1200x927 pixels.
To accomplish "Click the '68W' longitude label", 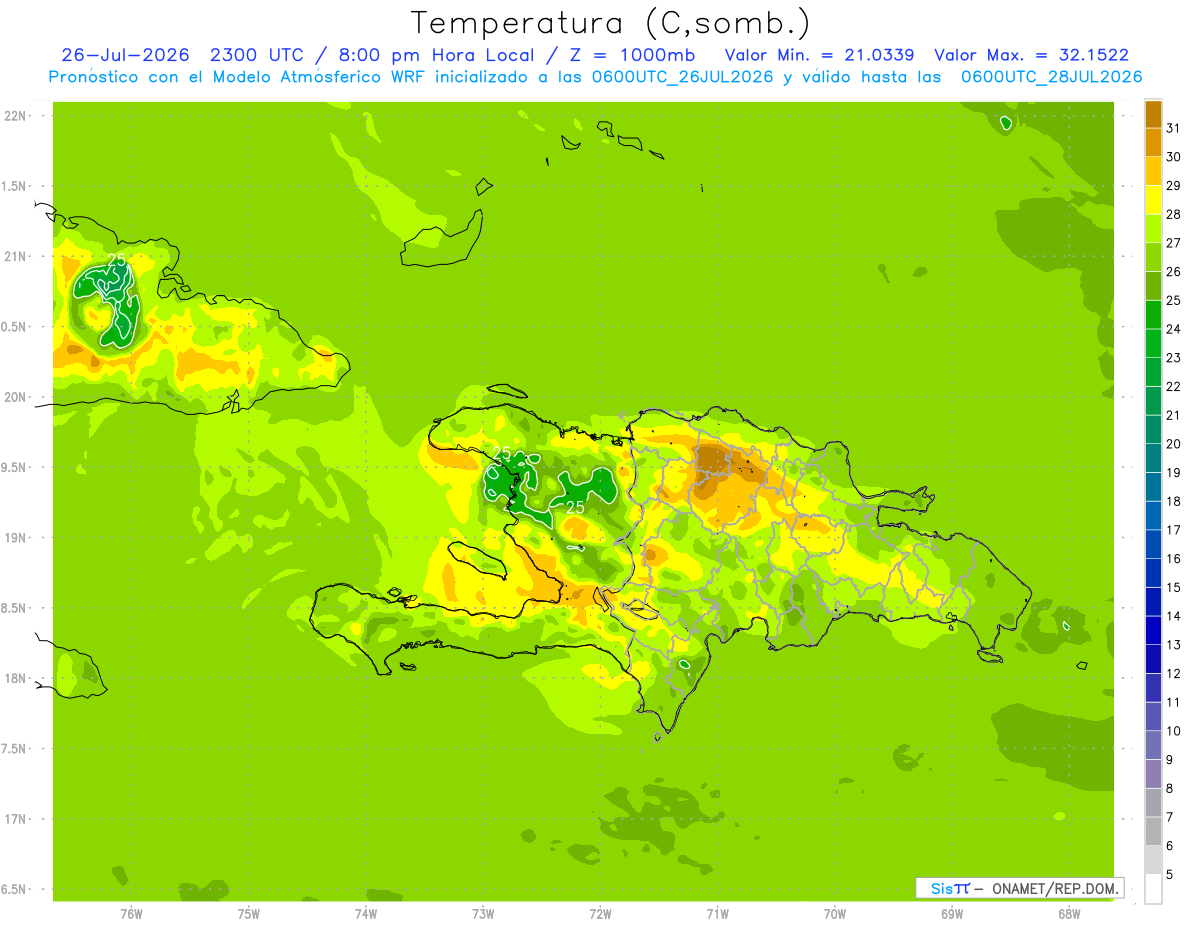I will click(x=1069, y=914).
